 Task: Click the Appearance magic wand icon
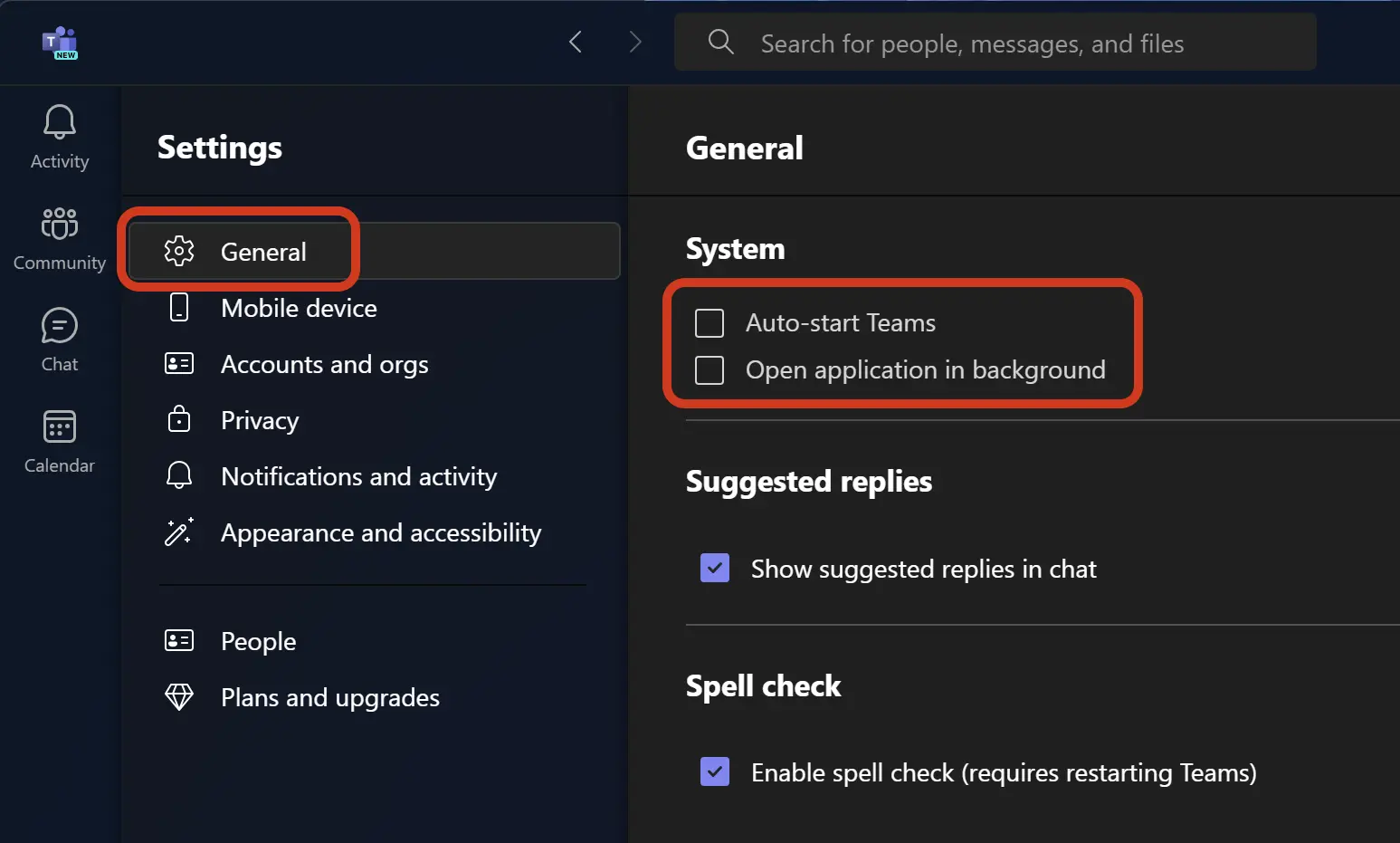[179, 532]
